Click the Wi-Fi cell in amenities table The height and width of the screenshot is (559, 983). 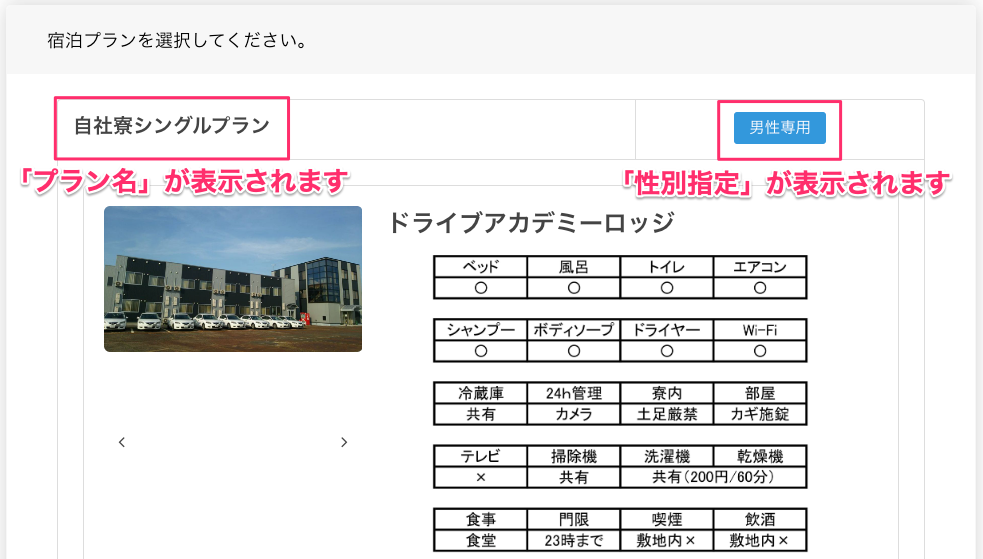point(759,330)
